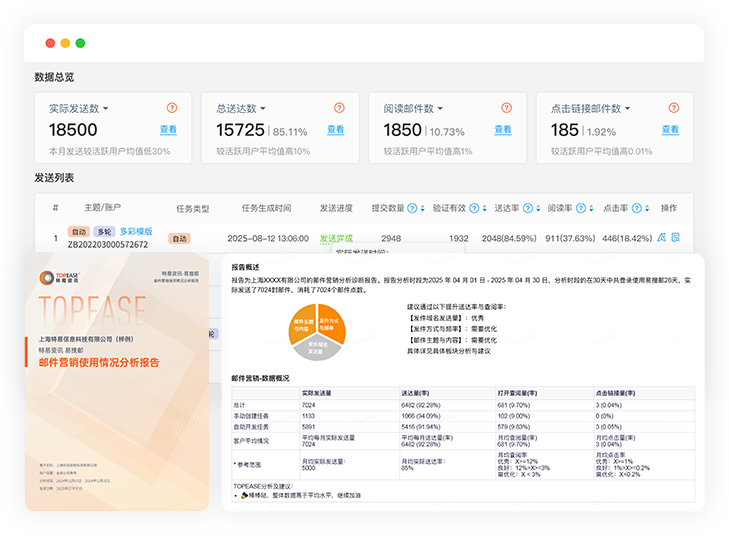Click help icon on 阅读邮件数 card
Image resolution: width=729 pixels, height=536 pixels.
tap(507, 108)
